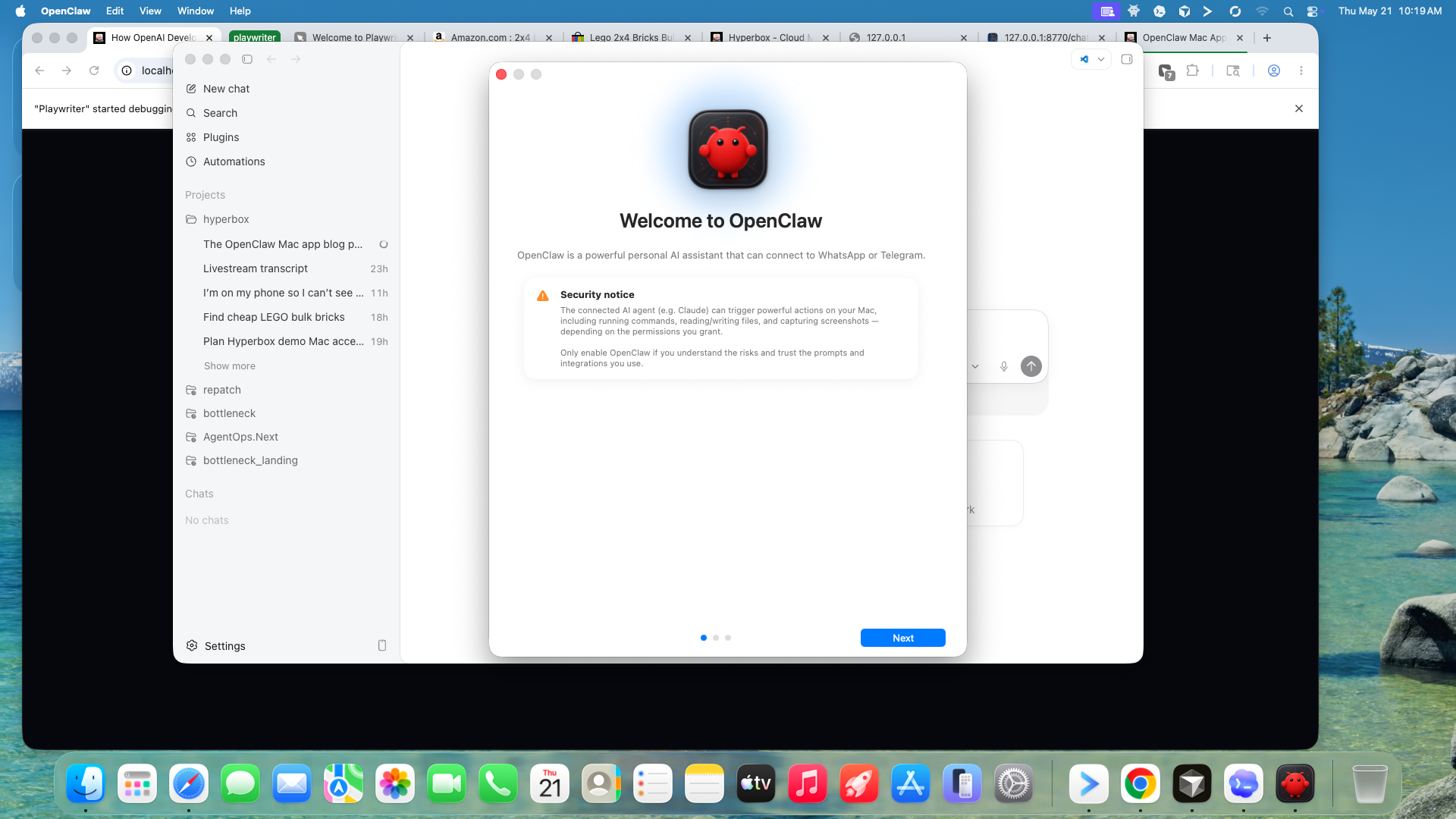Expand the chevron dropdown in chat composer

pyautogui.click(x=975, y=366)
